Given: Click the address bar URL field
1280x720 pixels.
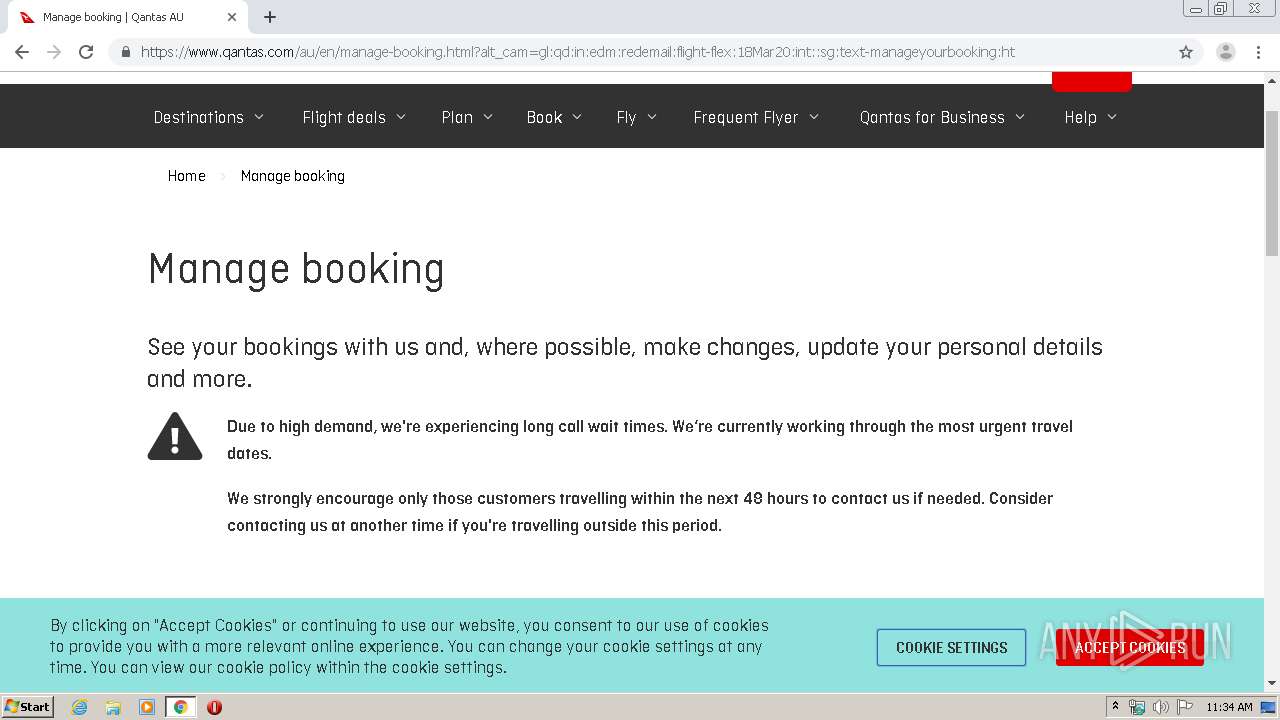Looking at the screenshot, I should [x=640, y=52].
